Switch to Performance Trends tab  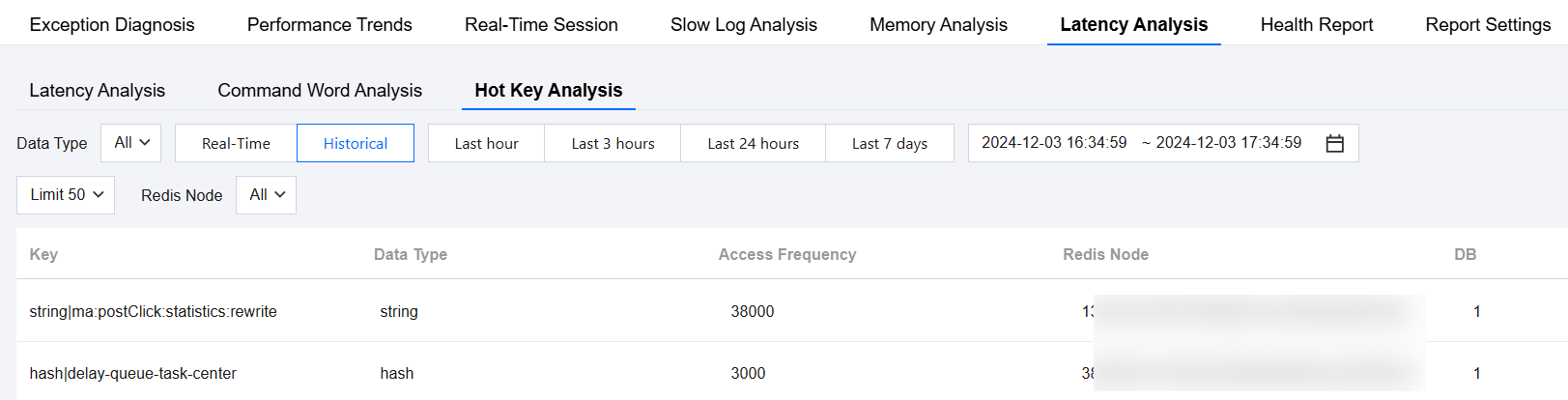[329, 25]
